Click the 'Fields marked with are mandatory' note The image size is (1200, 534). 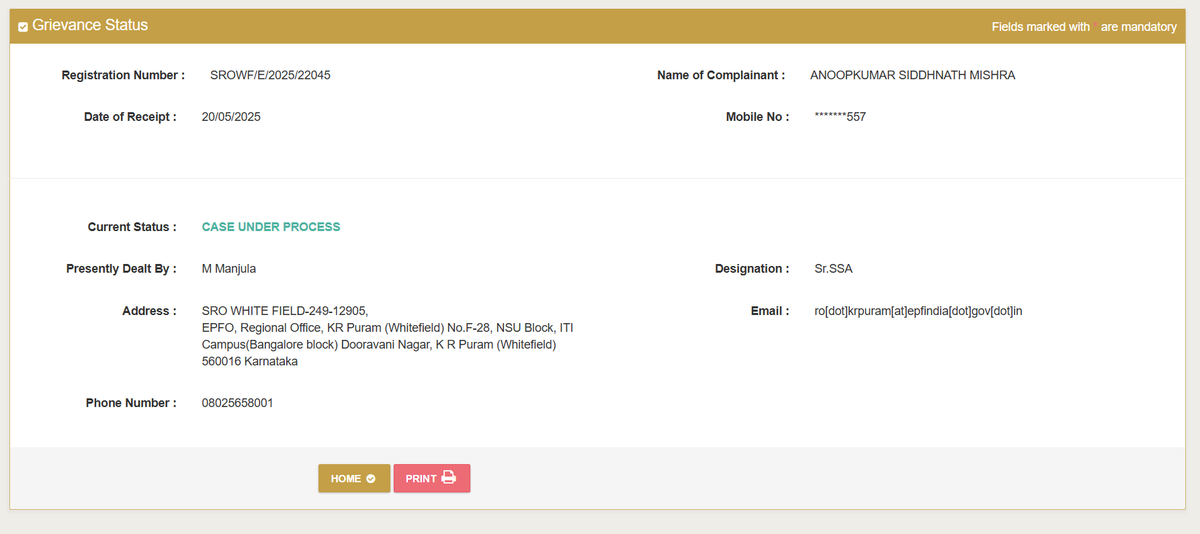pos(1084,27)
